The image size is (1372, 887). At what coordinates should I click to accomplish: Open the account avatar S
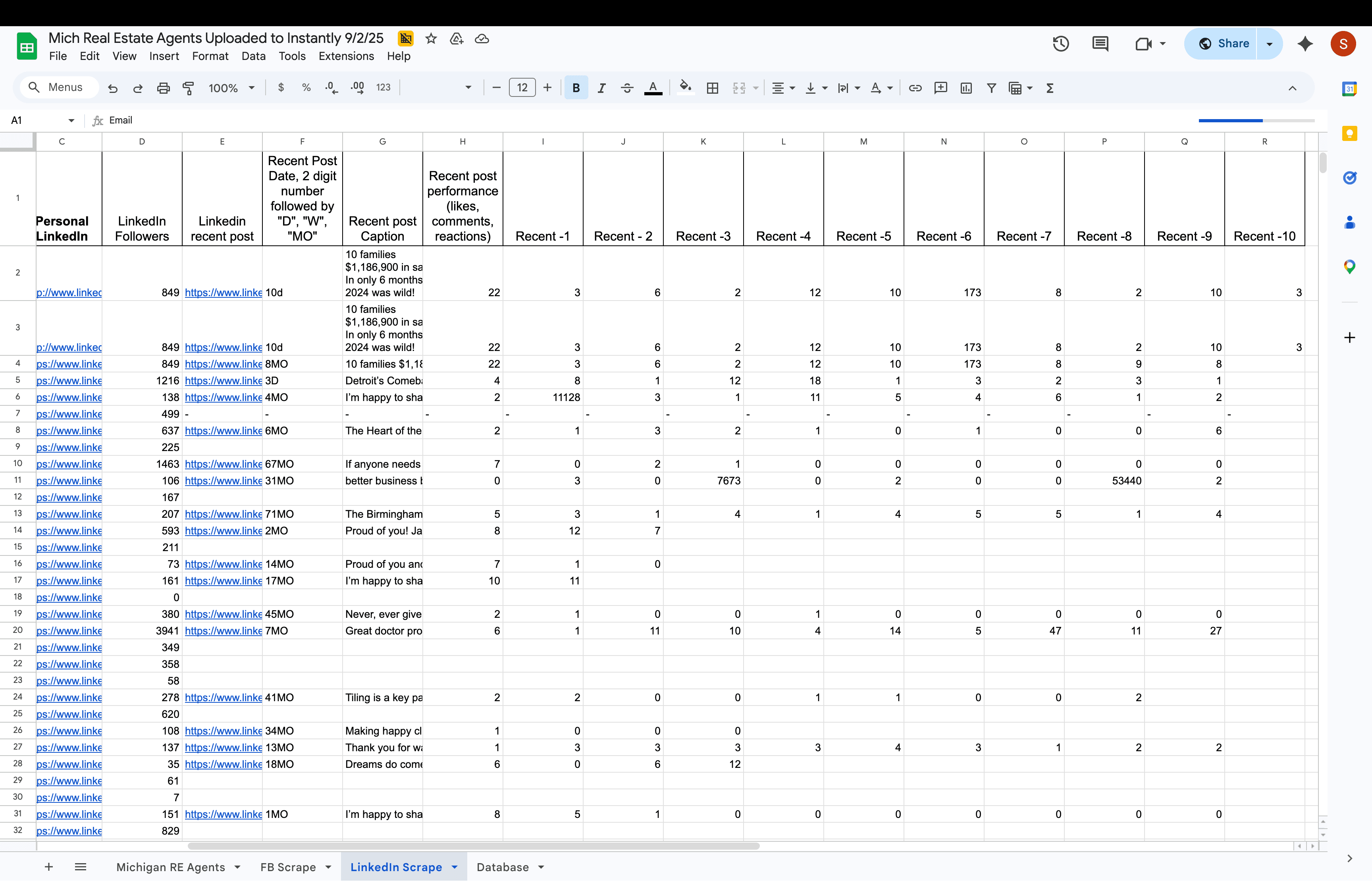(x=1343, y=44)
